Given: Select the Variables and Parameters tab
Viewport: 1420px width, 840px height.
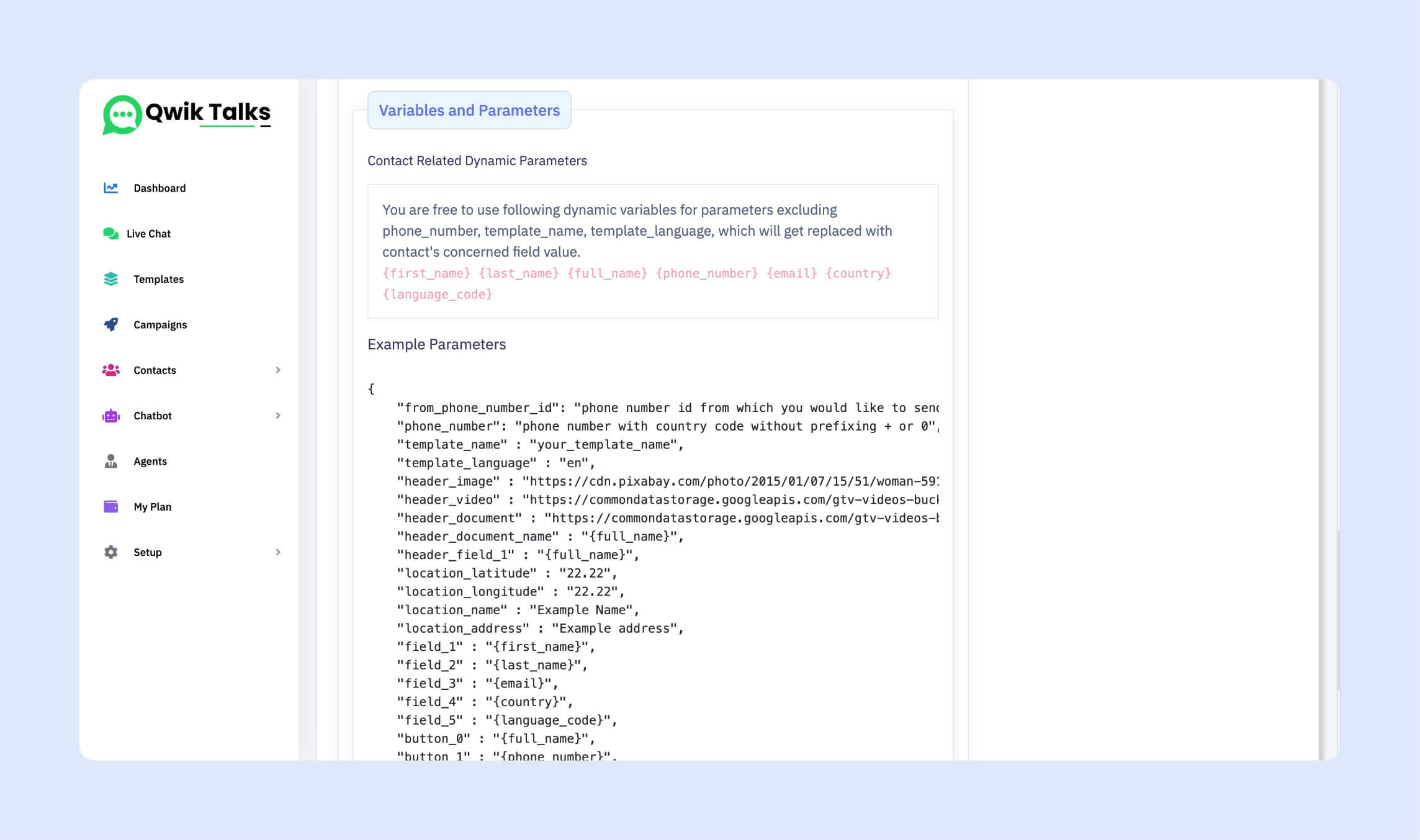Looking at the screenshot, I should tap(469, 110).
